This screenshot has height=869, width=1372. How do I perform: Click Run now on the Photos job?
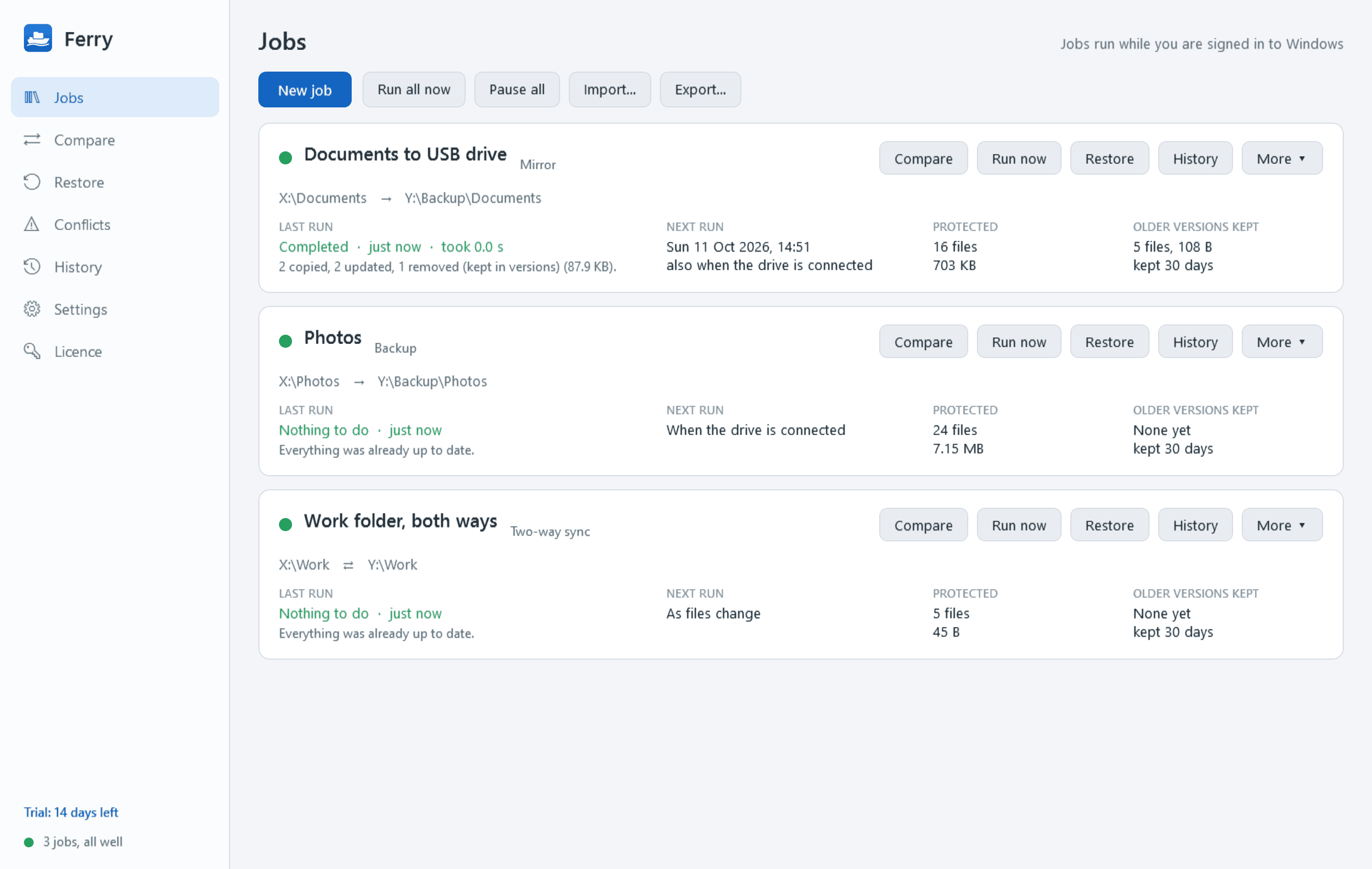click(x=1019, y=342)
